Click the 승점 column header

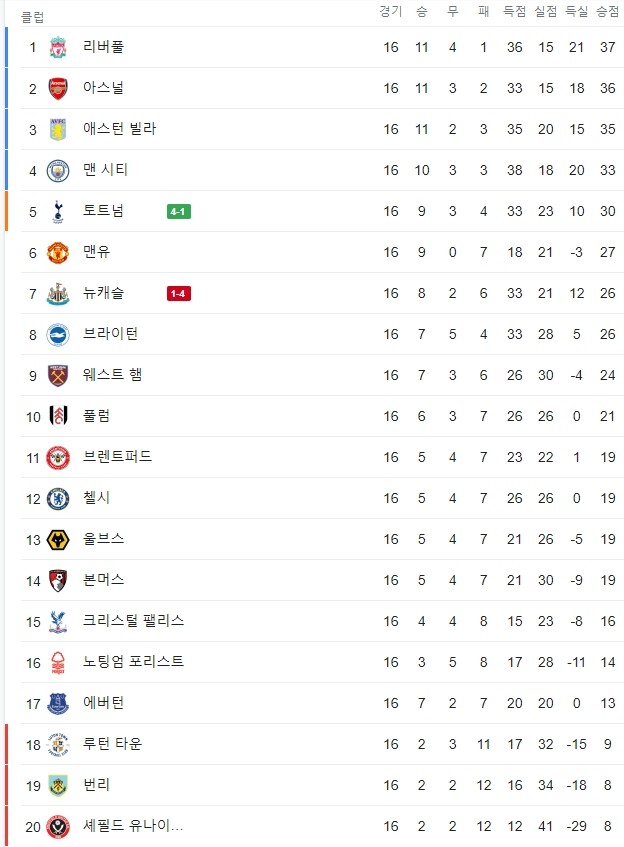pos(608,11)
